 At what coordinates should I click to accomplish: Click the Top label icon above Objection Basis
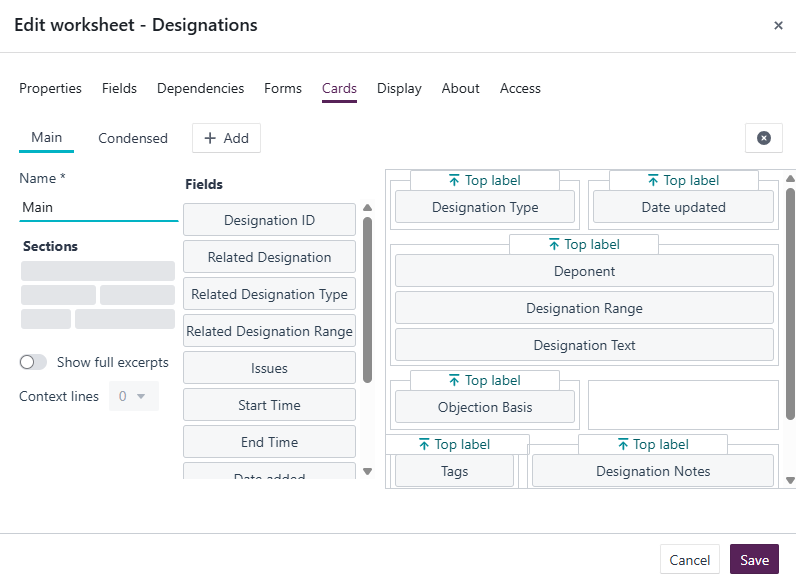(x=454, y=380)
